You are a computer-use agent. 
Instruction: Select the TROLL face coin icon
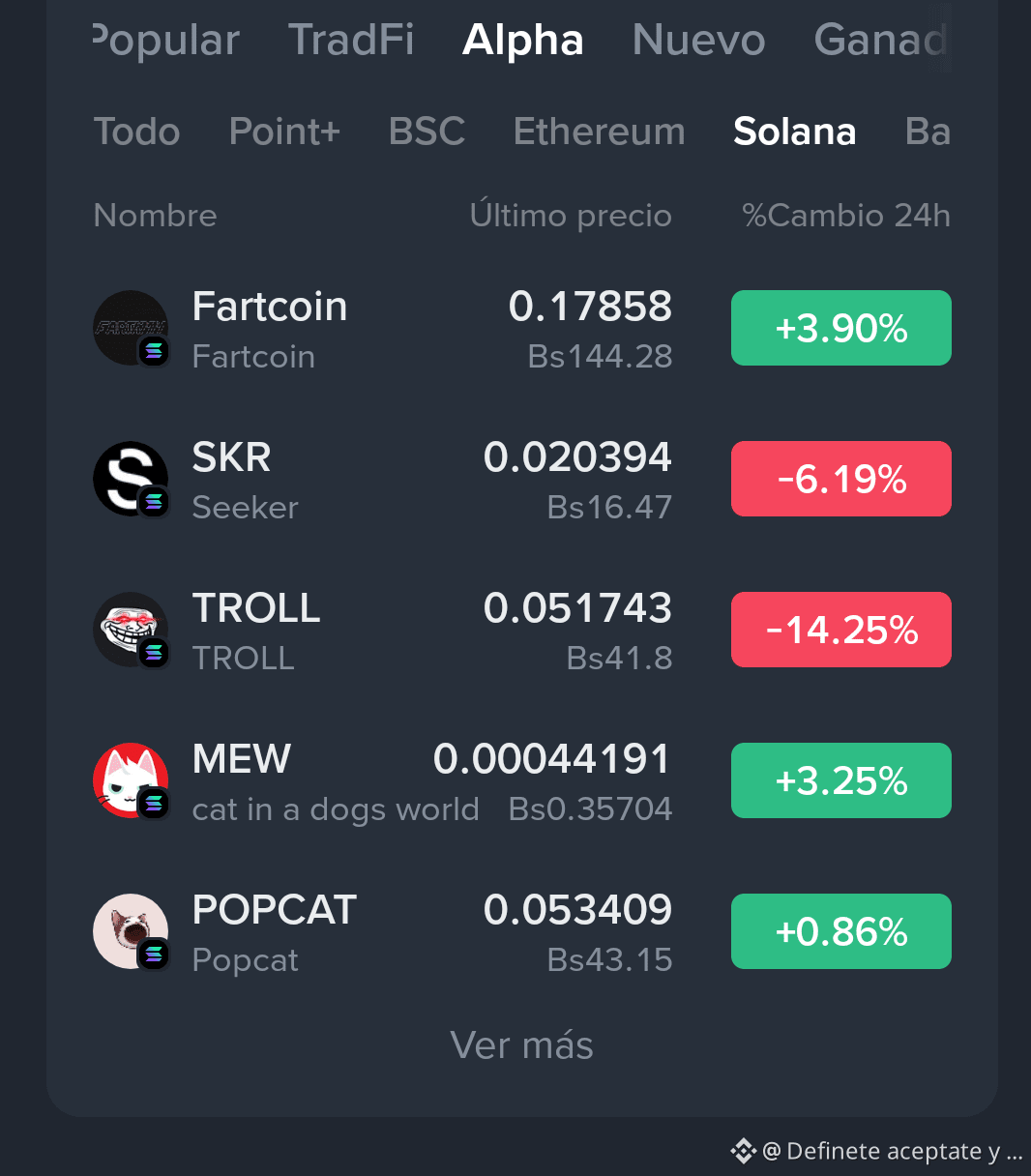coord(131,630)
